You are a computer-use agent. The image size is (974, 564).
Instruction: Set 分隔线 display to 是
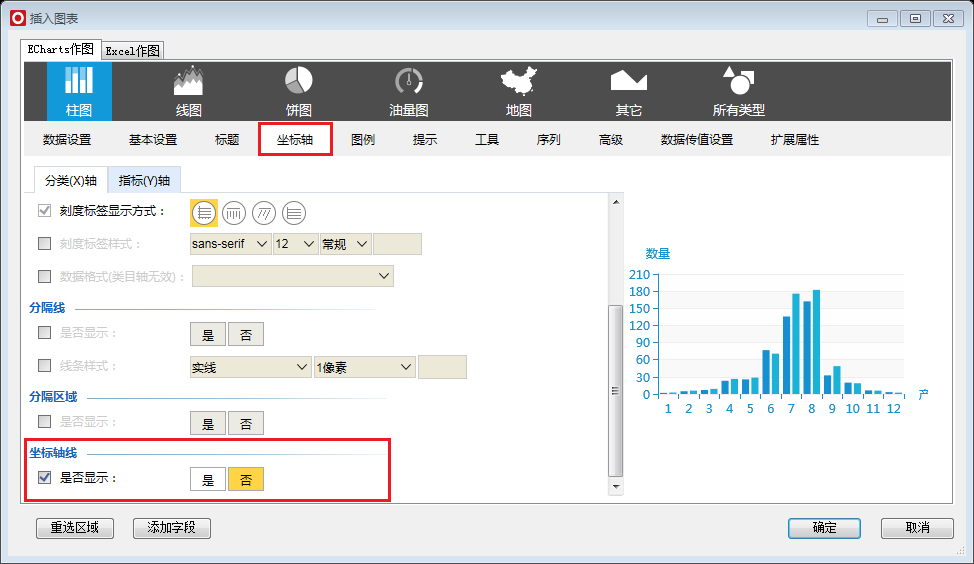[207, 334]
